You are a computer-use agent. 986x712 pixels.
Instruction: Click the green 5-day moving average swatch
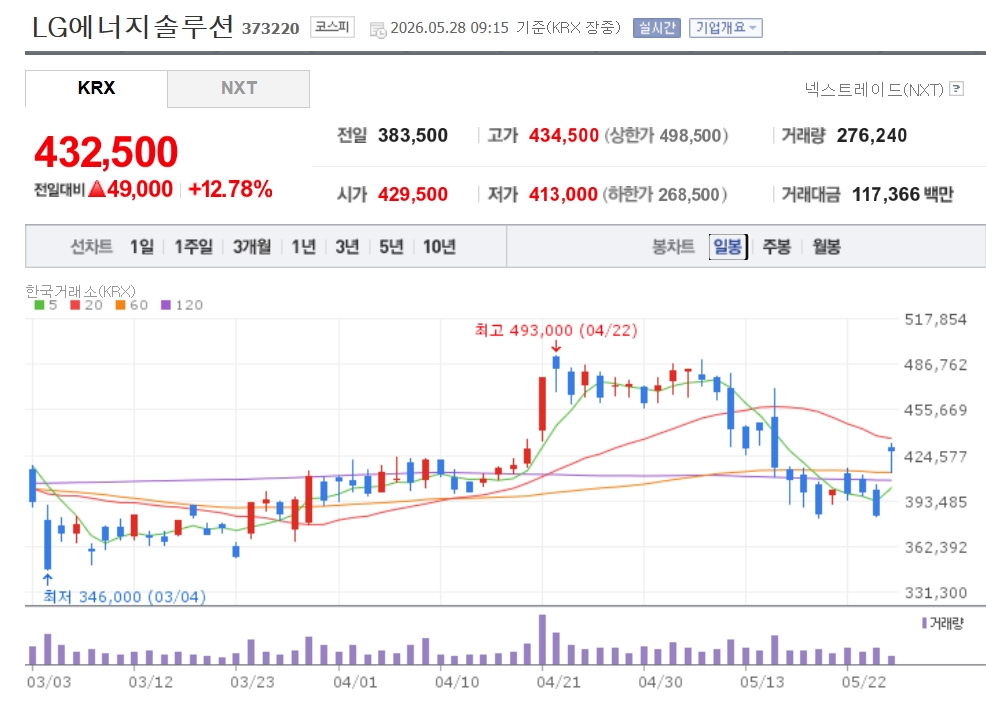39,305
